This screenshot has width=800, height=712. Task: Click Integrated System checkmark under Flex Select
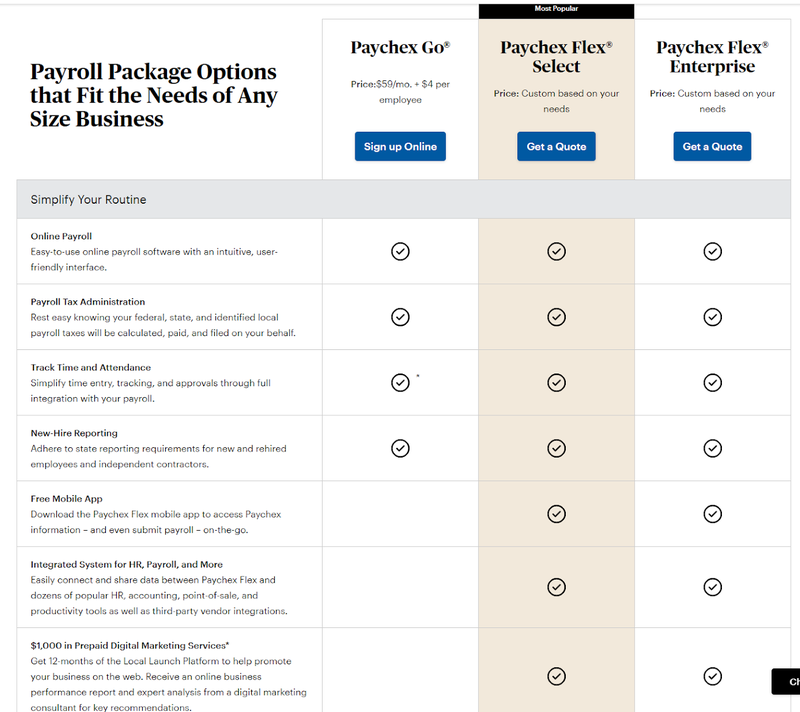(x=557, y=587)
